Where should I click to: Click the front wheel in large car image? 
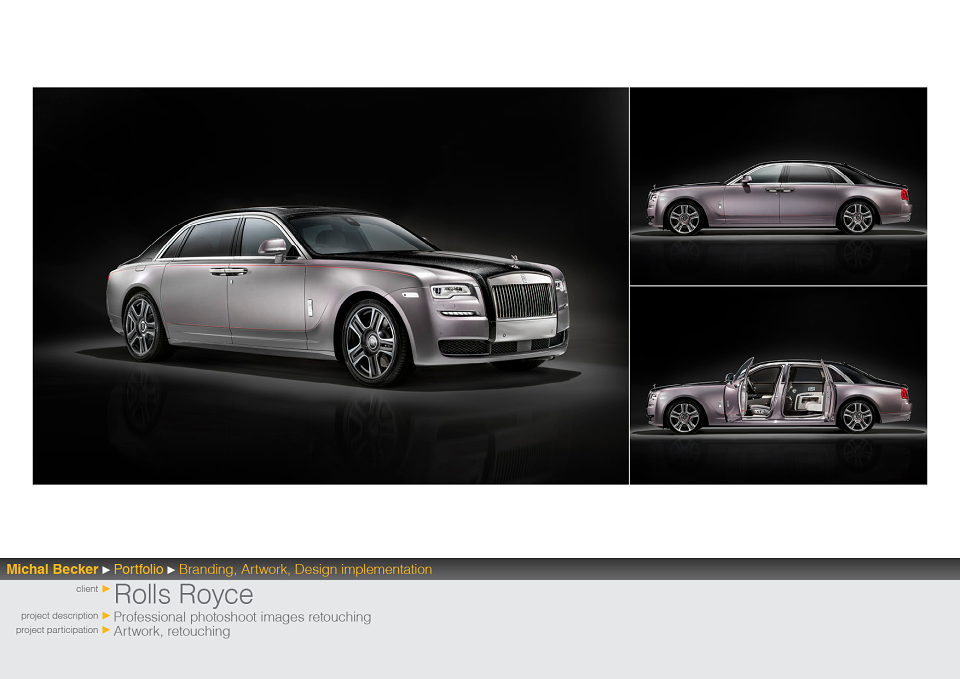[x=372, y=343]
